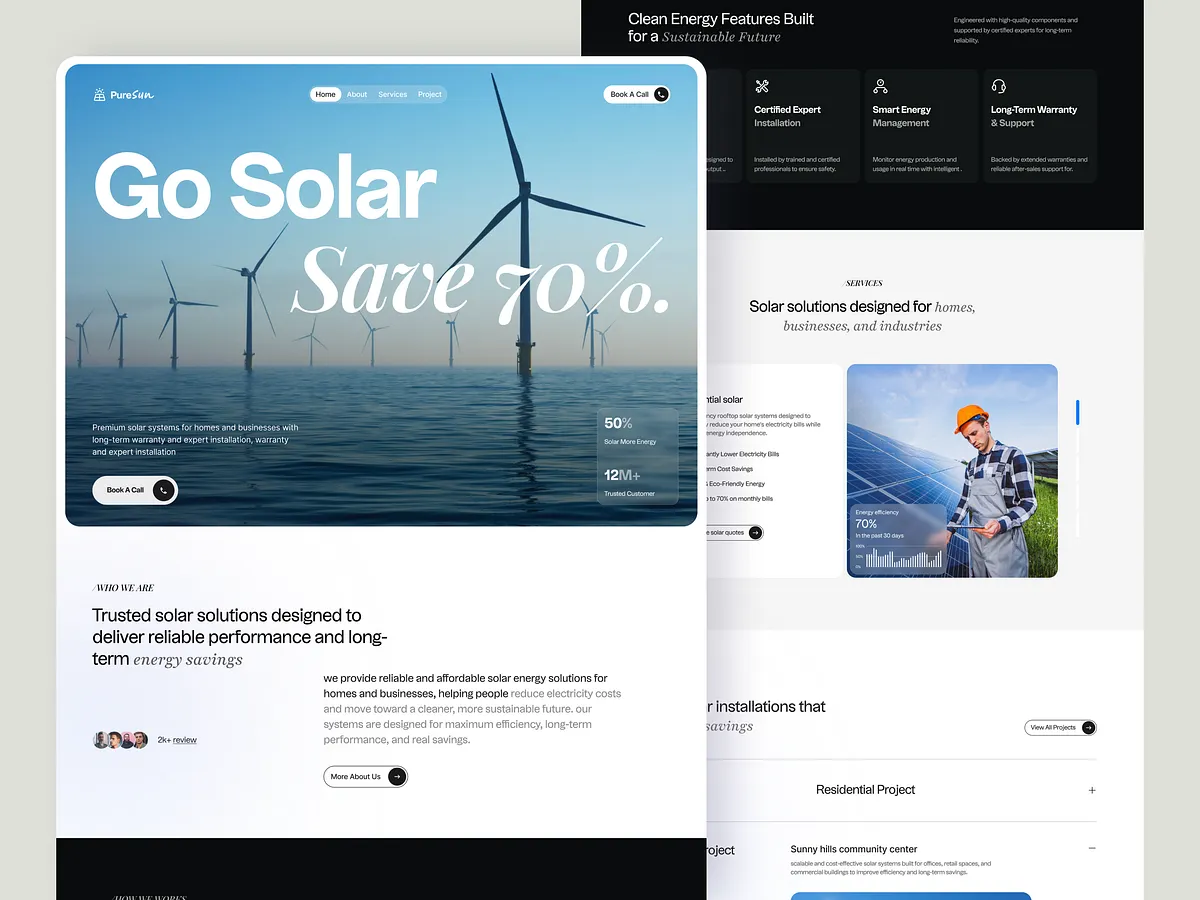Click the PureSun solar panel logo icon
1200x900 pixels.
pos(99,95)
